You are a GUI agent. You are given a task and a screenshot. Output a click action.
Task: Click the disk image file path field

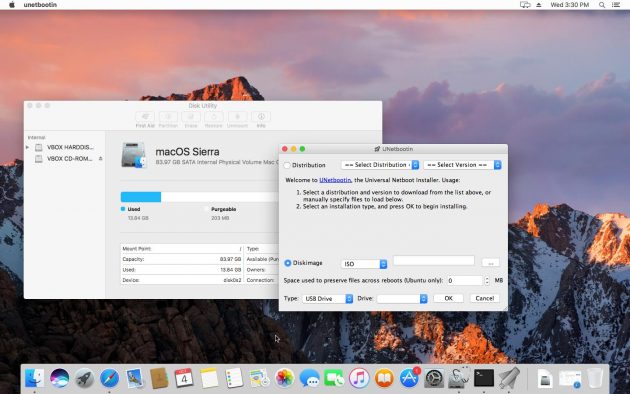tap(434, 260)
